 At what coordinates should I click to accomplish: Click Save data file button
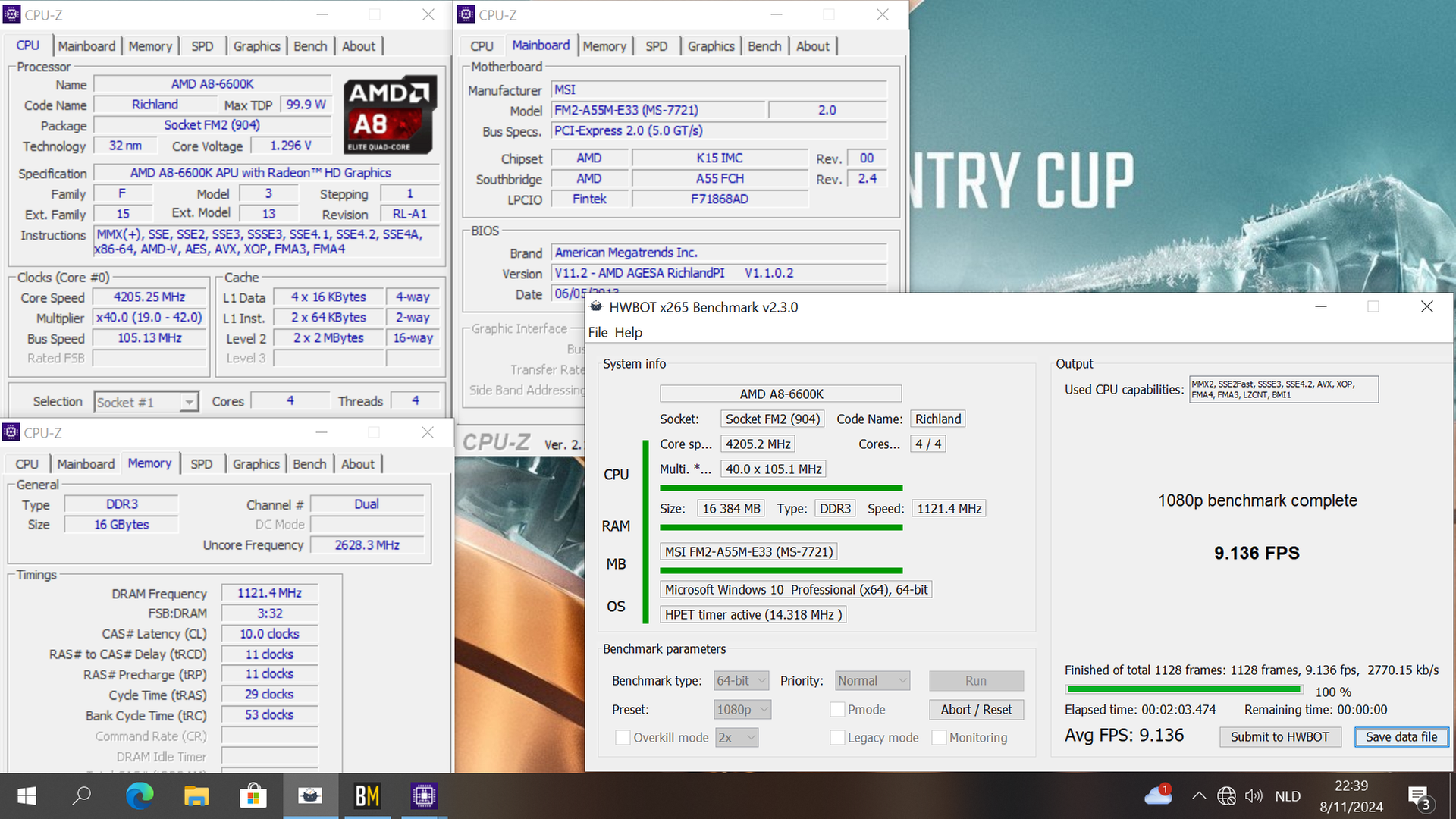1401,737
